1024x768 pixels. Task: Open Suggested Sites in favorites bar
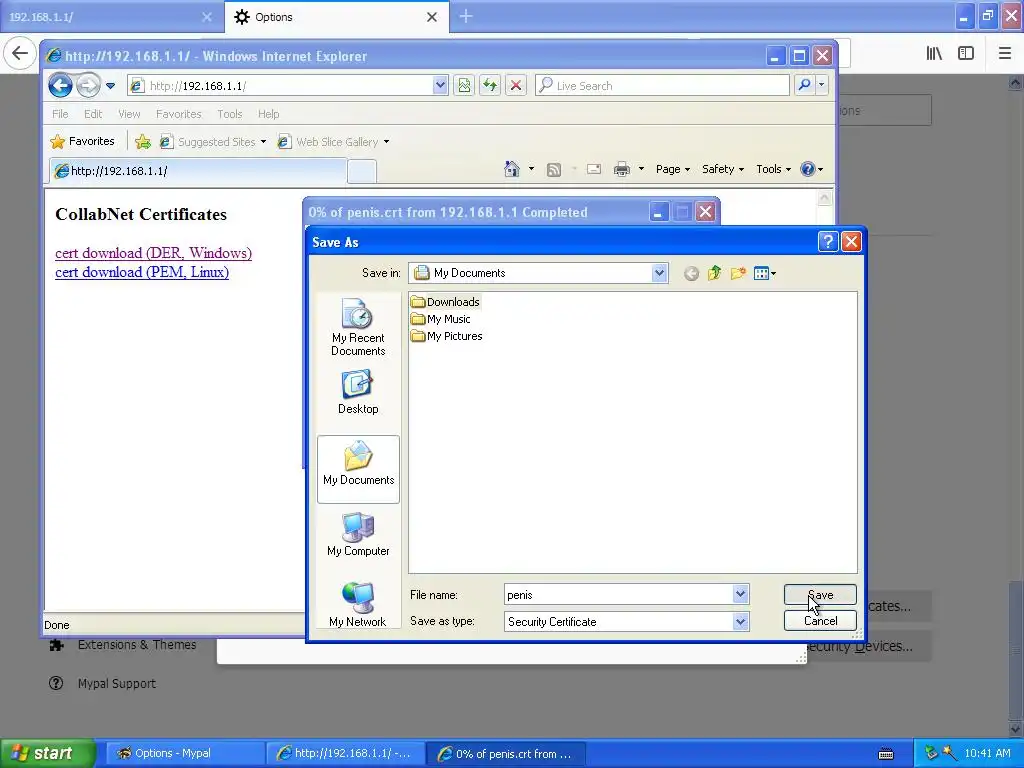pos(213,142)
